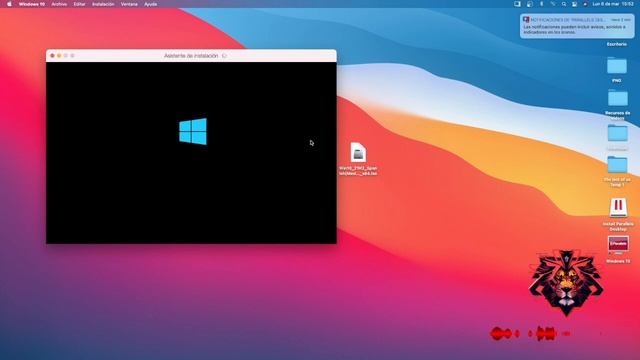Click the Wi-Fi menu bar icon
Screen dimensions: 640x360
[553, 4]
